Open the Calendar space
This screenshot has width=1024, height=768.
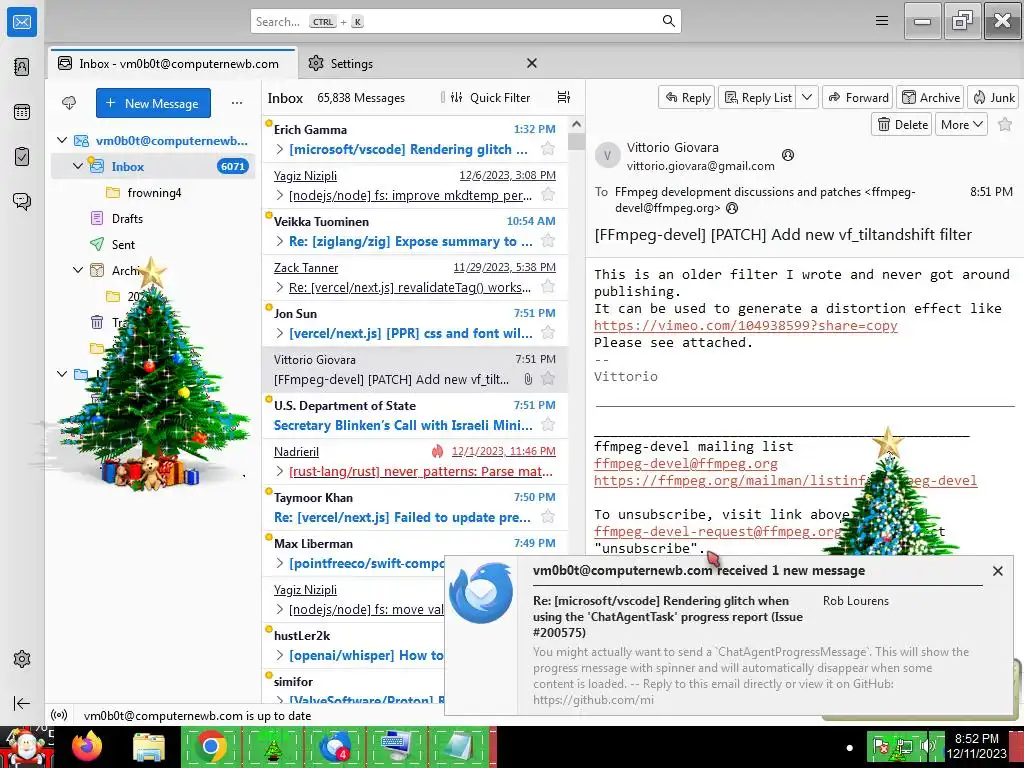click(22, 112)
